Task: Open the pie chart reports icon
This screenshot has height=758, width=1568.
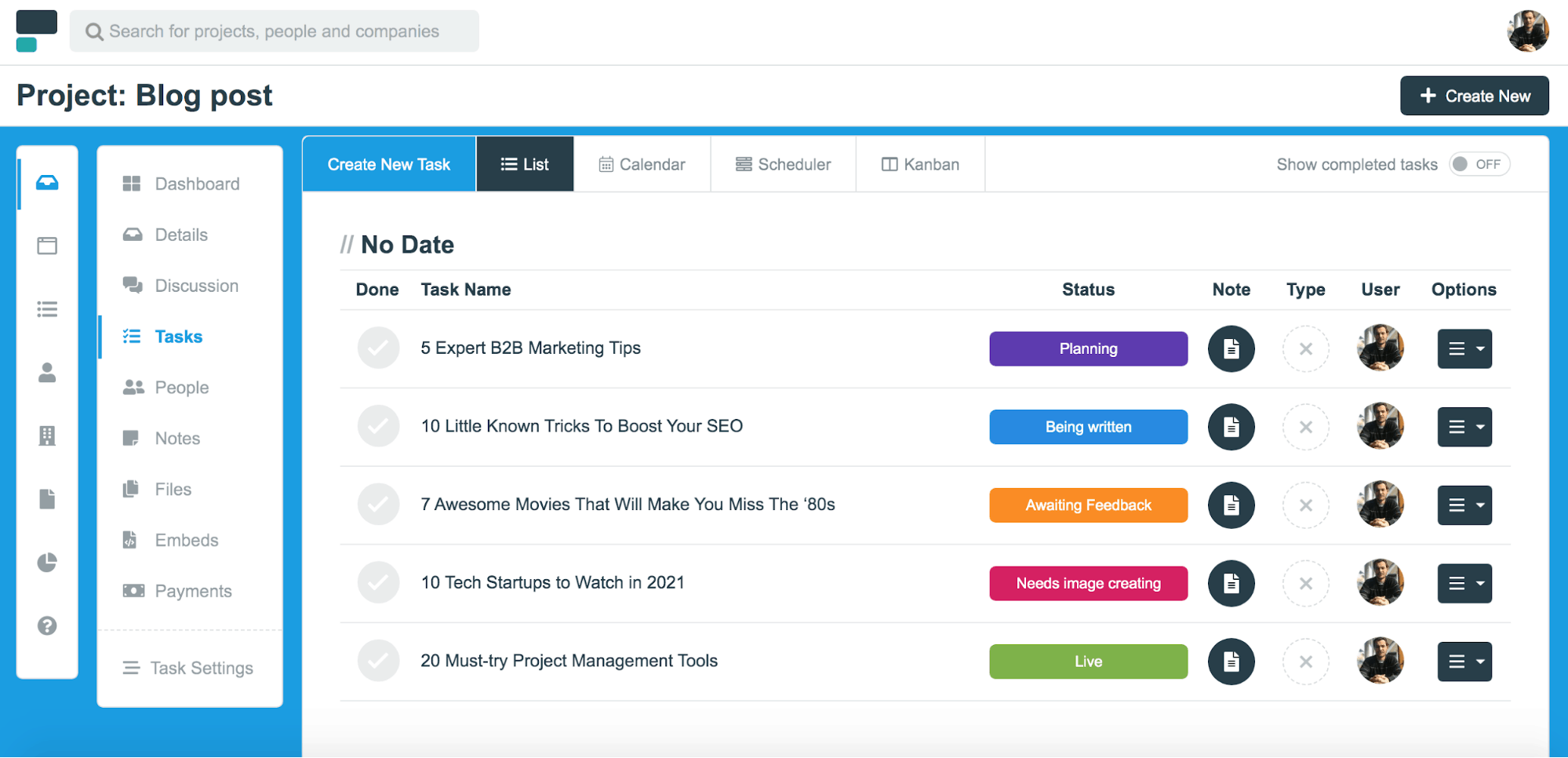Action: coord(47,563)
